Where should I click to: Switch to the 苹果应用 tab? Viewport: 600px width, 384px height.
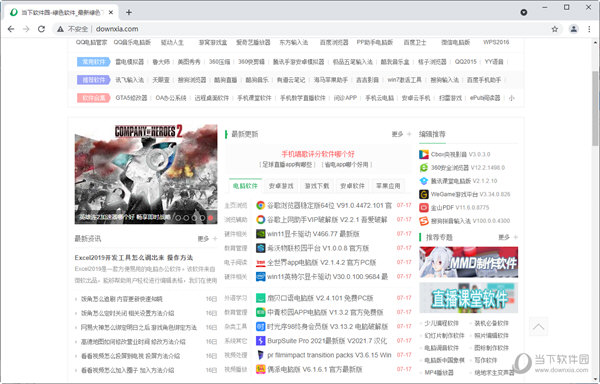[388, 186]
